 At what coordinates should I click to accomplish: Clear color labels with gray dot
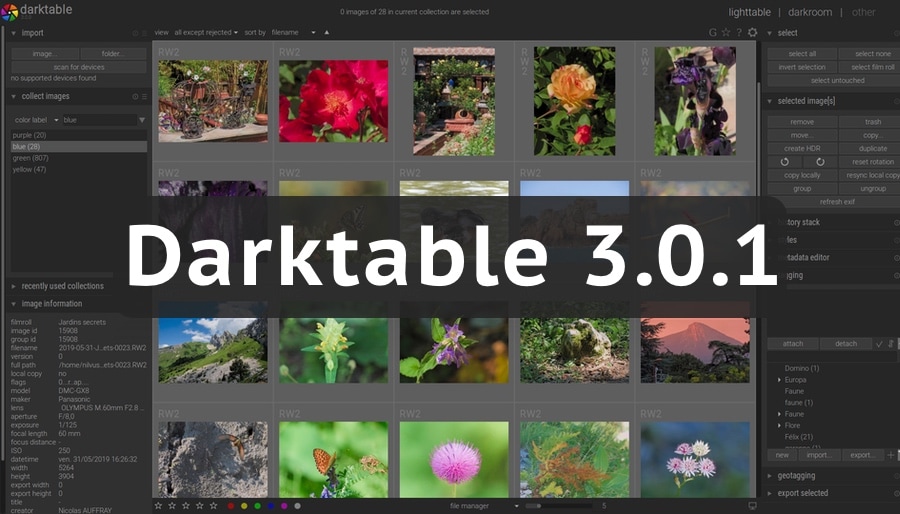click(297, 506)
